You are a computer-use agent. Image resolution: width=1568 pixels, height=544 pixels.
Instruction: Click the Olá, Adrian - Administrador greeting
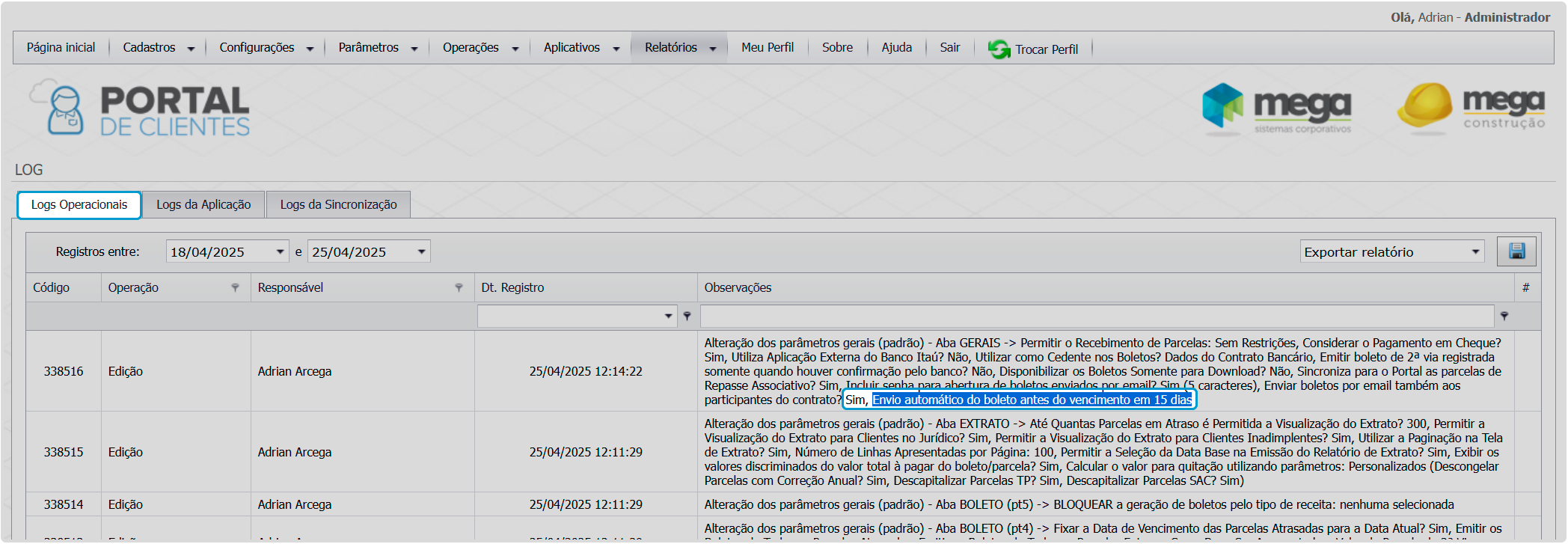(1470, 17)
